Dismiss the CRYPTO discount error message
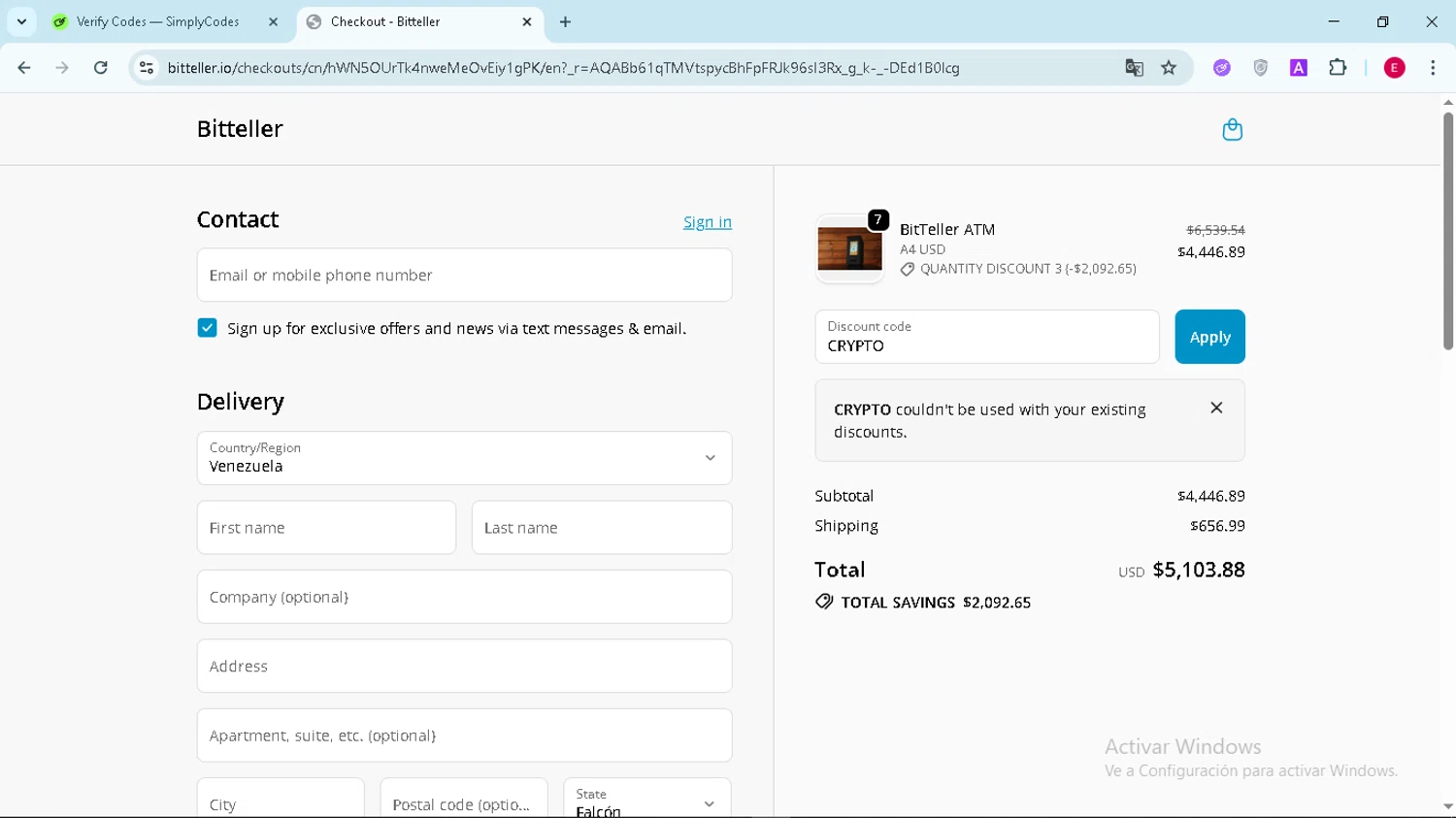Screen dimensions: 1456x818 coord(1216,408)
